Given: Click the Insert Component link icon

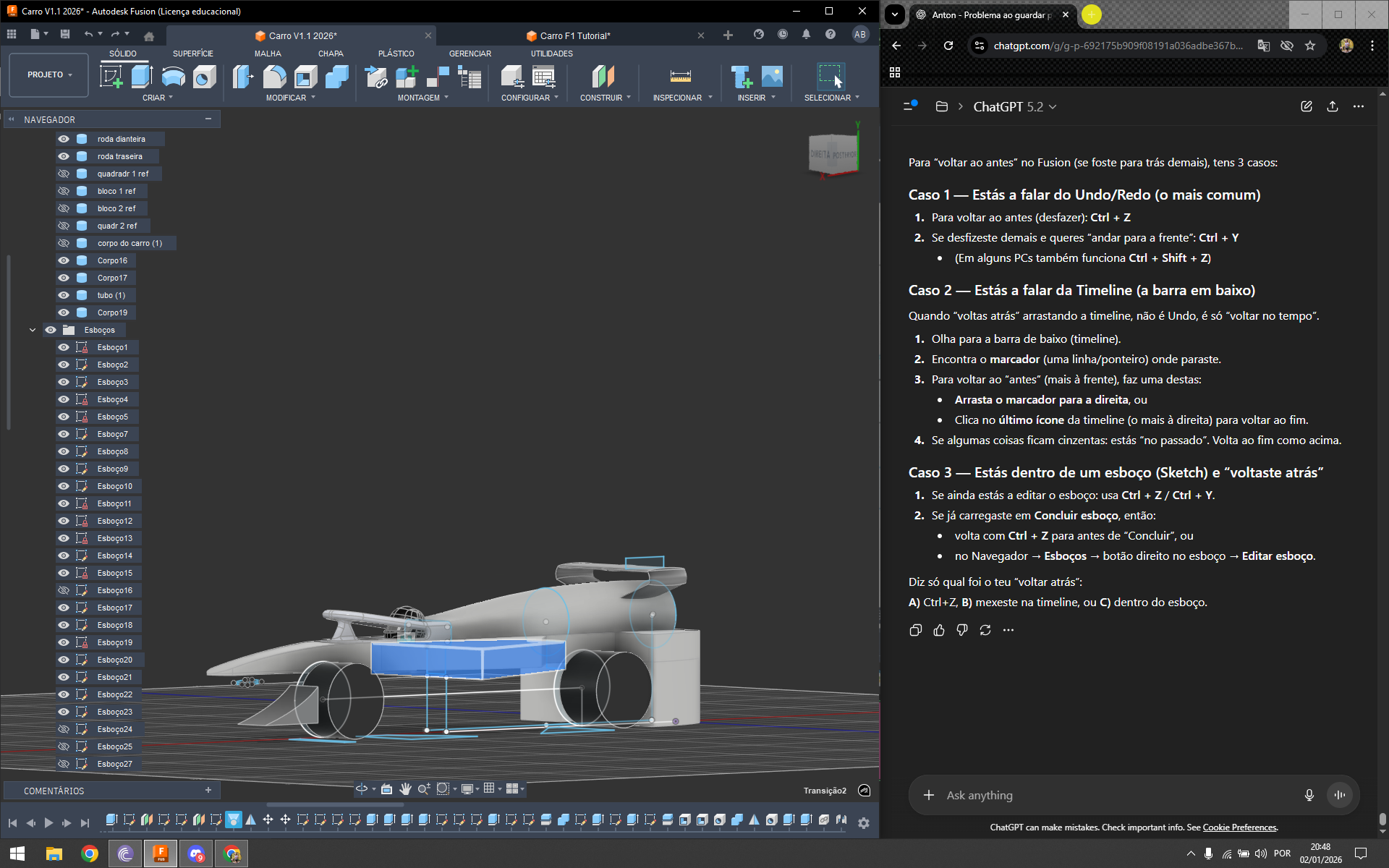Looking at the screenshot, I should 375,76.
